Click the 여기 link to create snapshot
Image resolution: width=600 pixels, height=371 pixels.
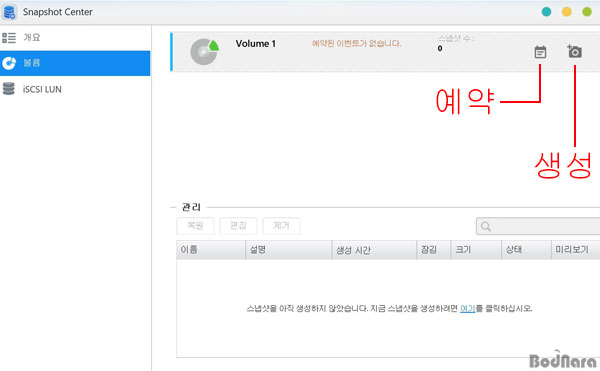(467, 308)
